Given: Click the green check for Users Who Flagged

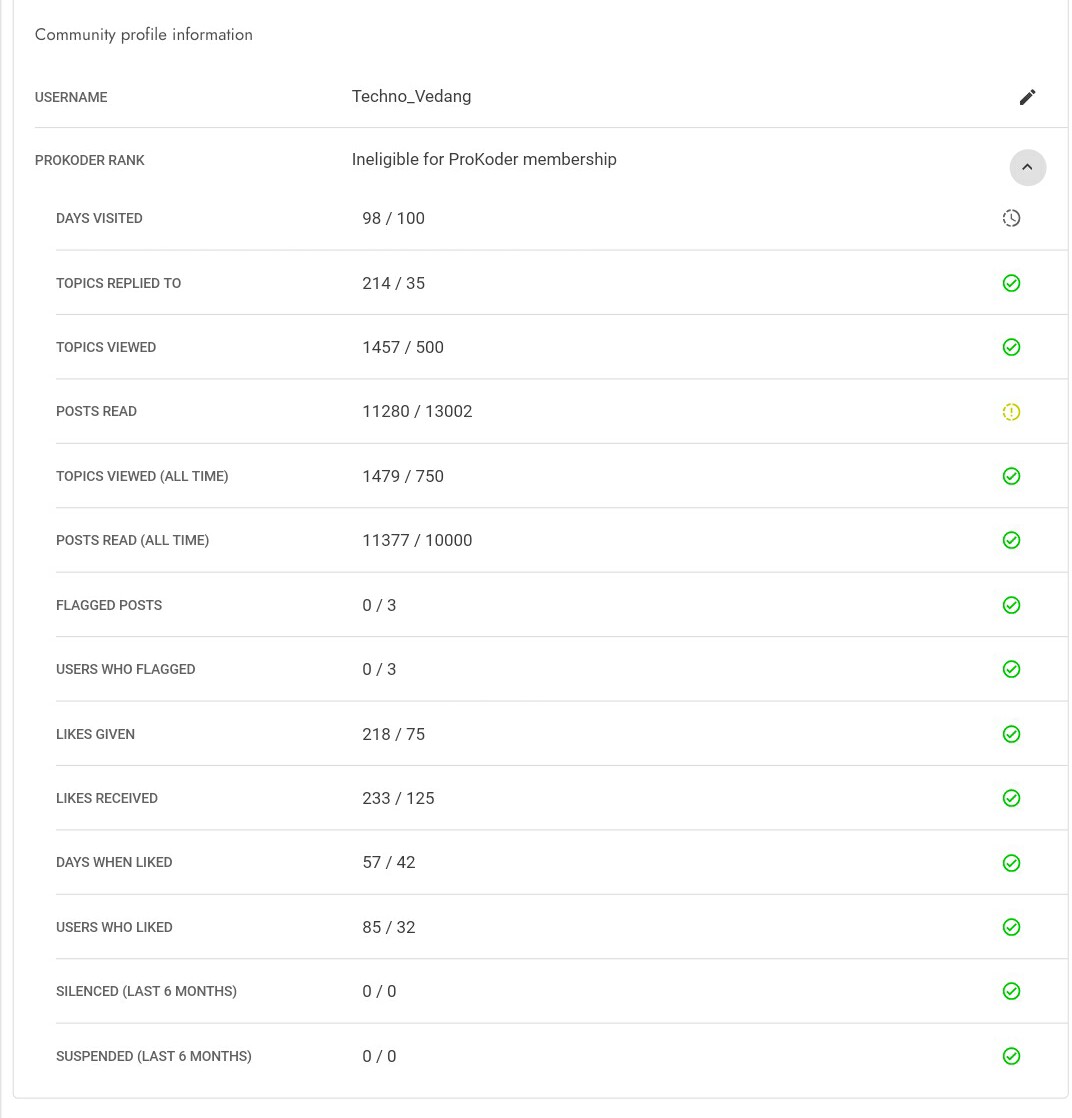Looking at the screenshot, I should click(1011, 669).
